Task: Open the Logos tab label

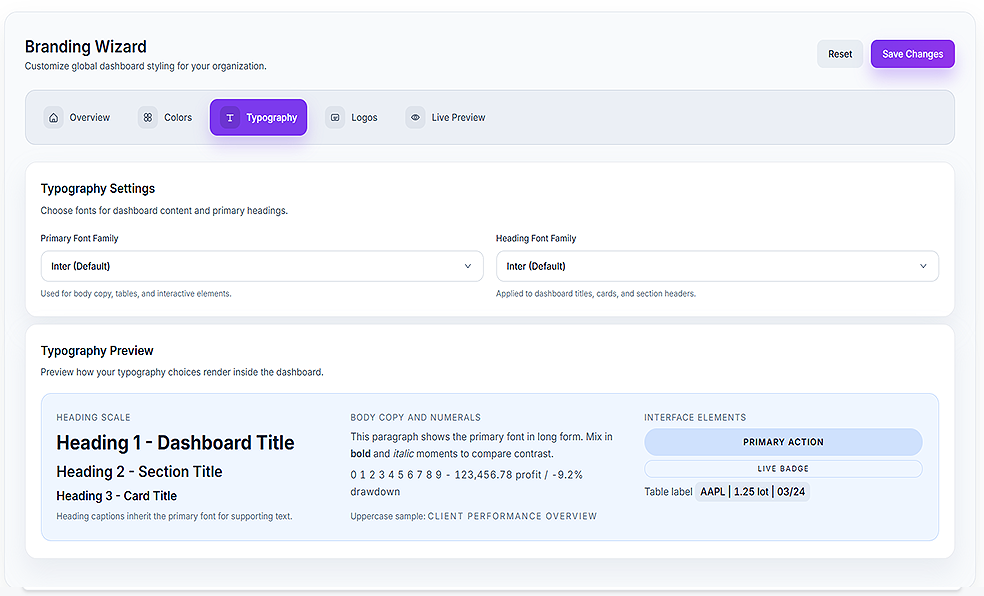Action: tap(365, 117)
